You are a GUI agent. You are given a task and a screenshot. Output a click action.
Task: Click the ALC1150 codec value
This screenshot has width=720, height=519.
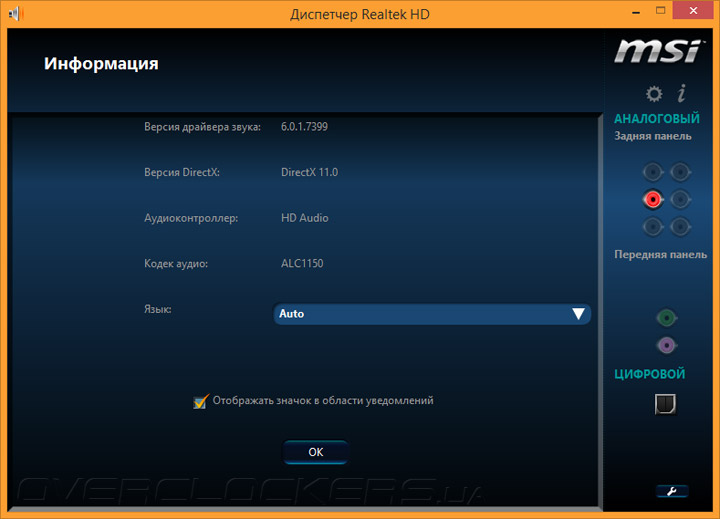(302, 263)
